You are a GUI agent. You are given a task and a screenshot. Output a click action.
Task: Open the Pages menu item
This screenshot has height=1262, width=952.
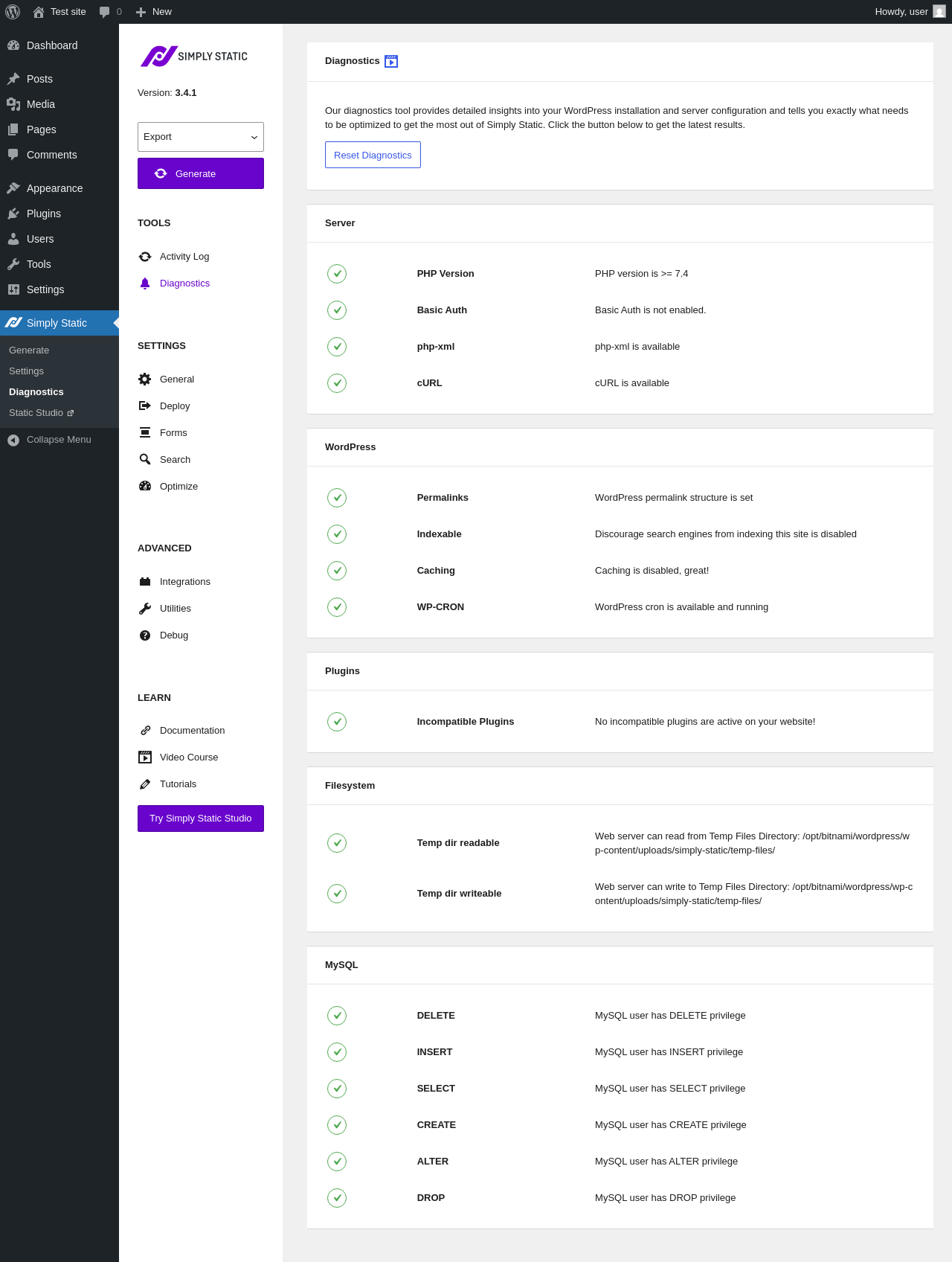tap(59, 129)
